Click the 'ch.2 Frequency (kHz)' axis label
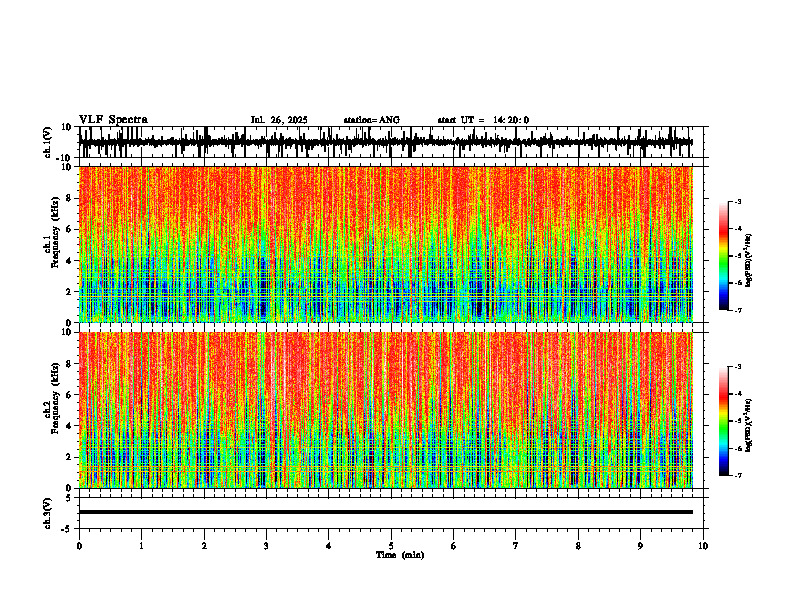 point(52,398)
